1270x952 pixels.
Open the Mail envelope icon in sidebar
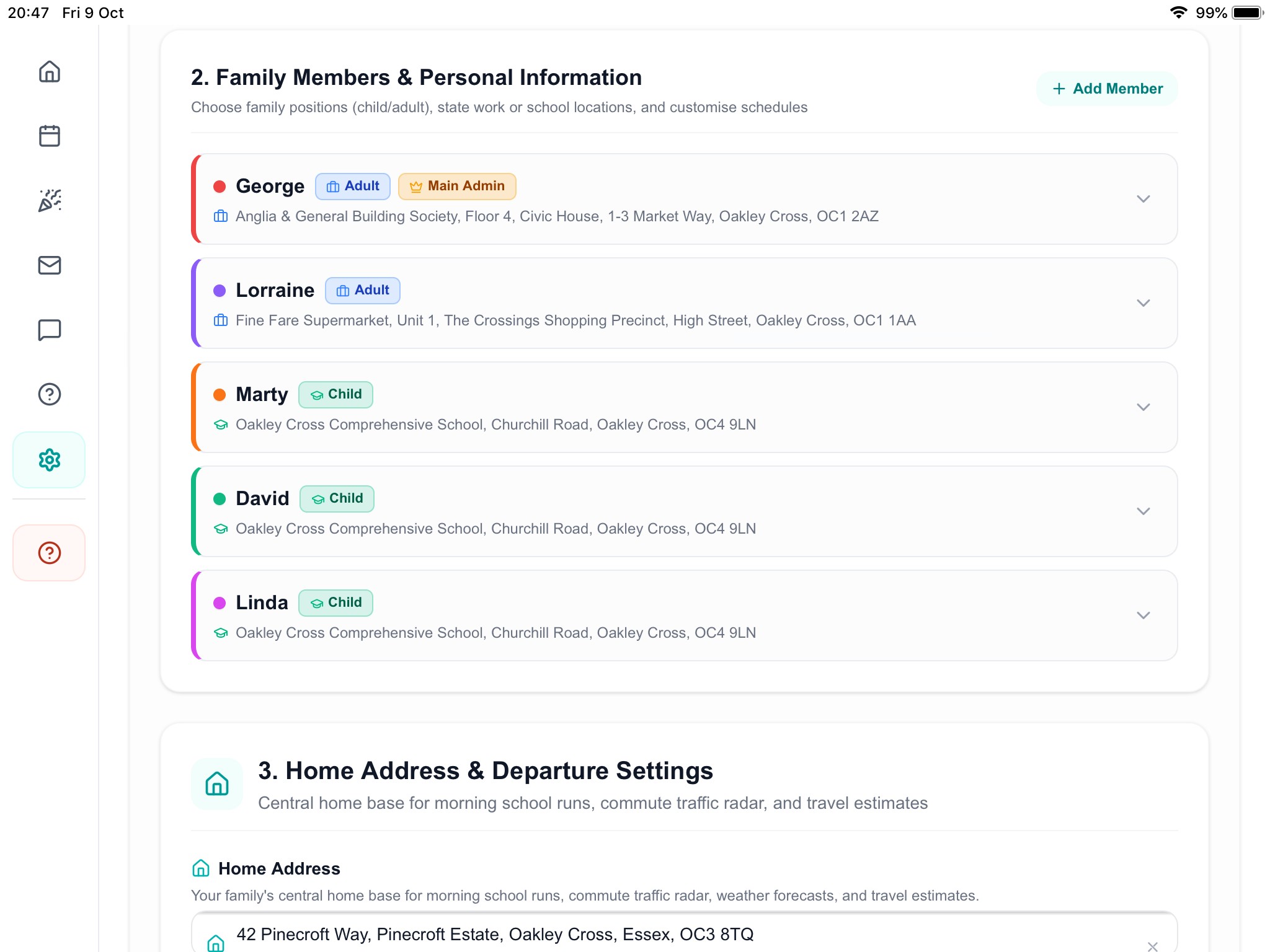point(50,265)
